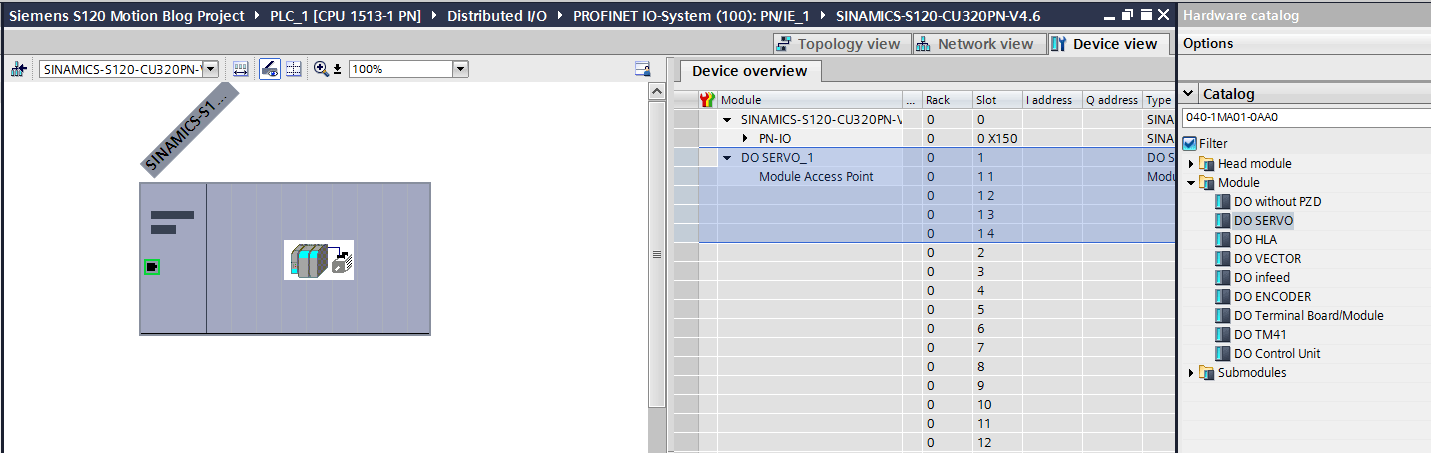Select Module Access Point row
This screenshot has height=453, width=1431.
click(816, 176)
